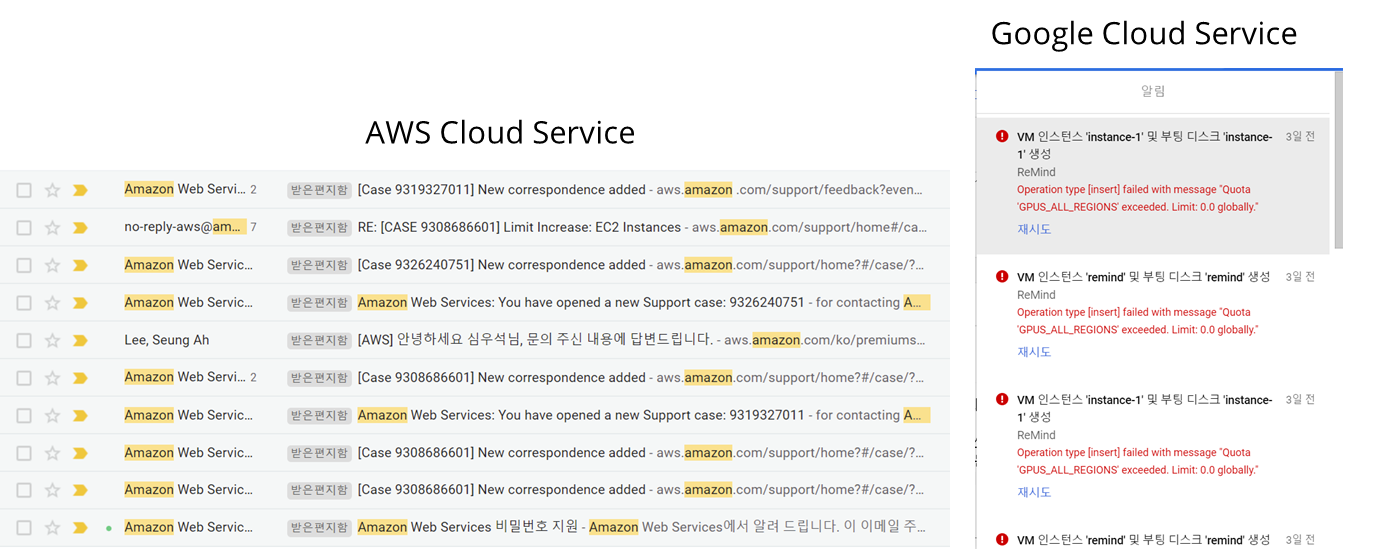Check the box beside Lee, Seung Ah email

(x=24, y=340)
